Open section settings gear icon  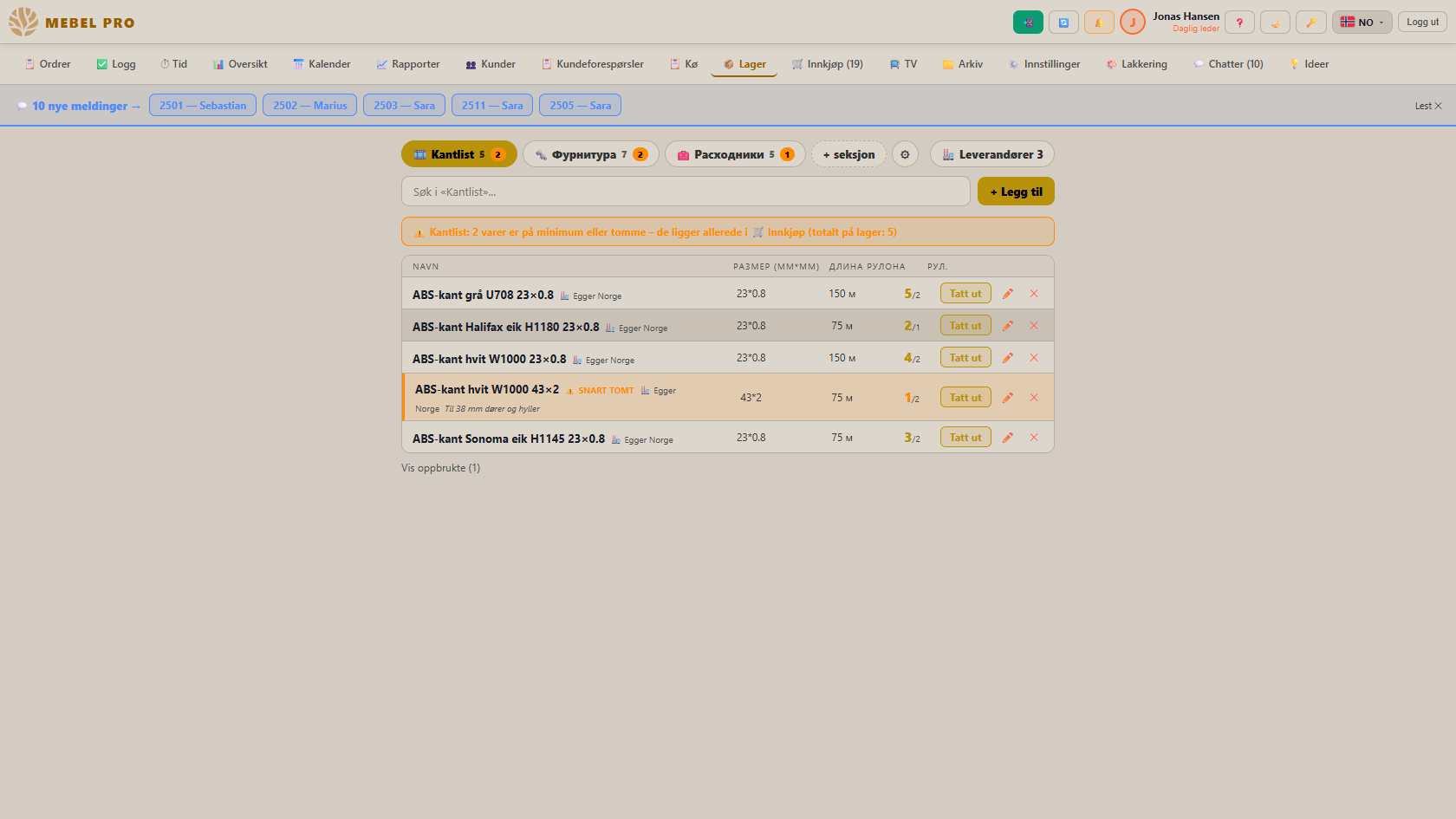coord(905,154)
